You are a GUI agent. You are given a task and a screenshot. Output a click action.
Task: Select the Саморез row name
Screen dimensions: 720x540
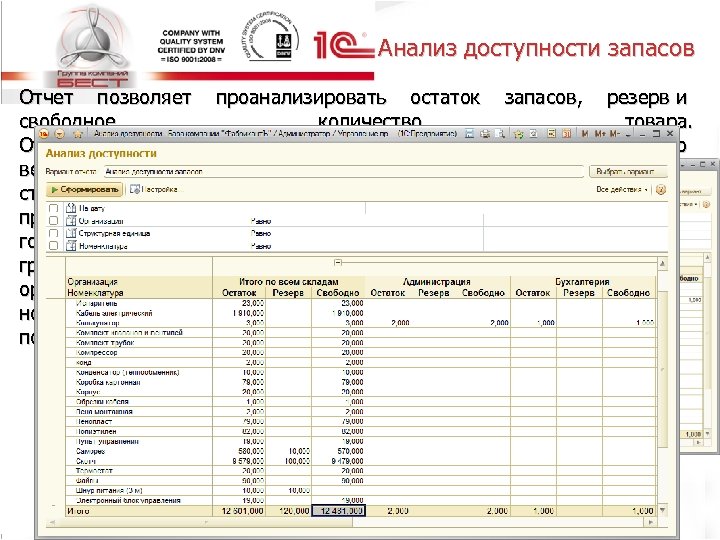[90, 451]
